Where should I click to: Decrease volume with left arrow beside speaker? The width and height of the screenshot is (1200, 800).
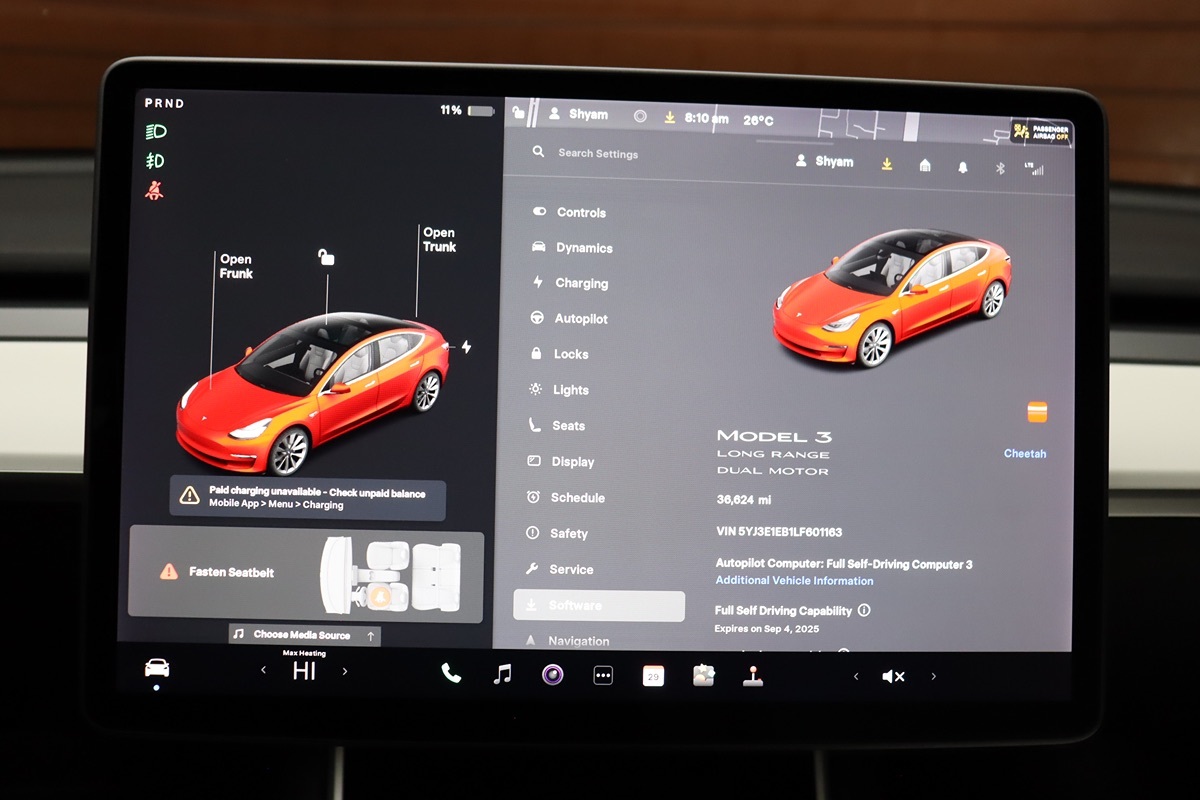856,677
